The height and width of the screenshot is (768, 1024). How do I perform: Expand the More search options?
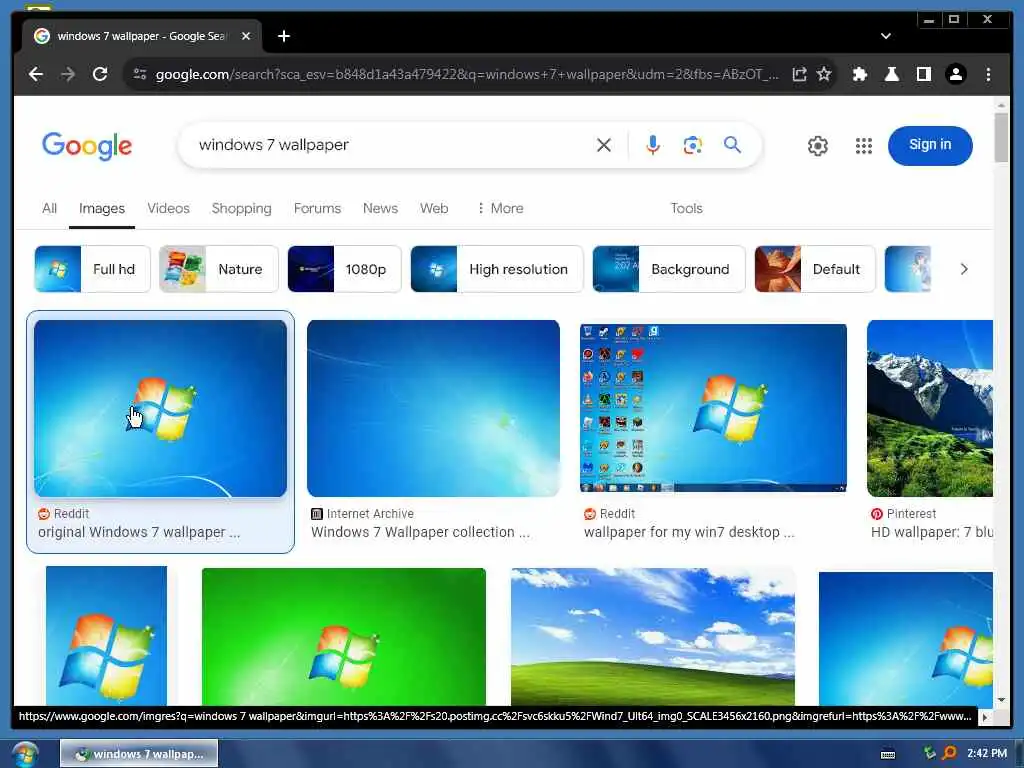pos(500,208)
